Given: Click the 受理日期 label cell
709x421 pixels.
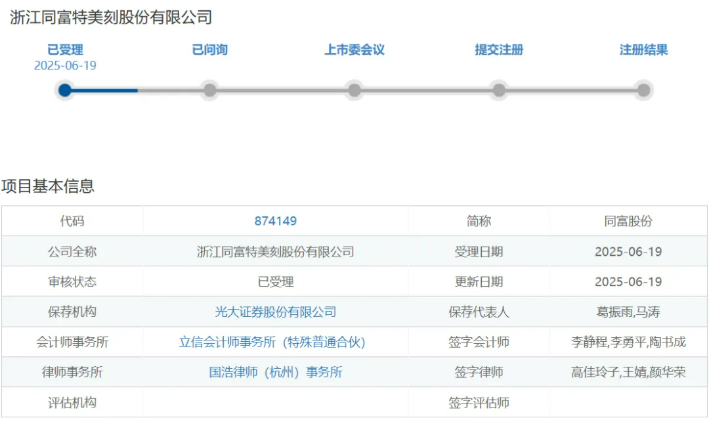Looking at the screenshot, I should 479,251.
